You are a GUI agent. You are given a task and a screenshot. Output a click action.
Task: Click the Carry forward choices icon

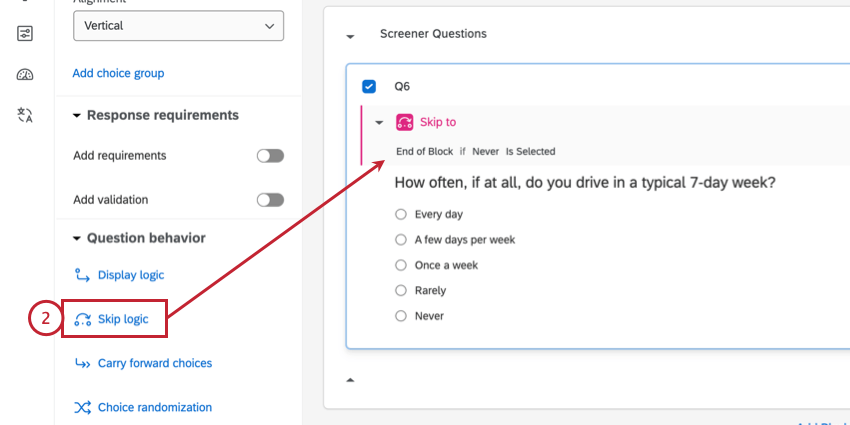click(82, 363)
